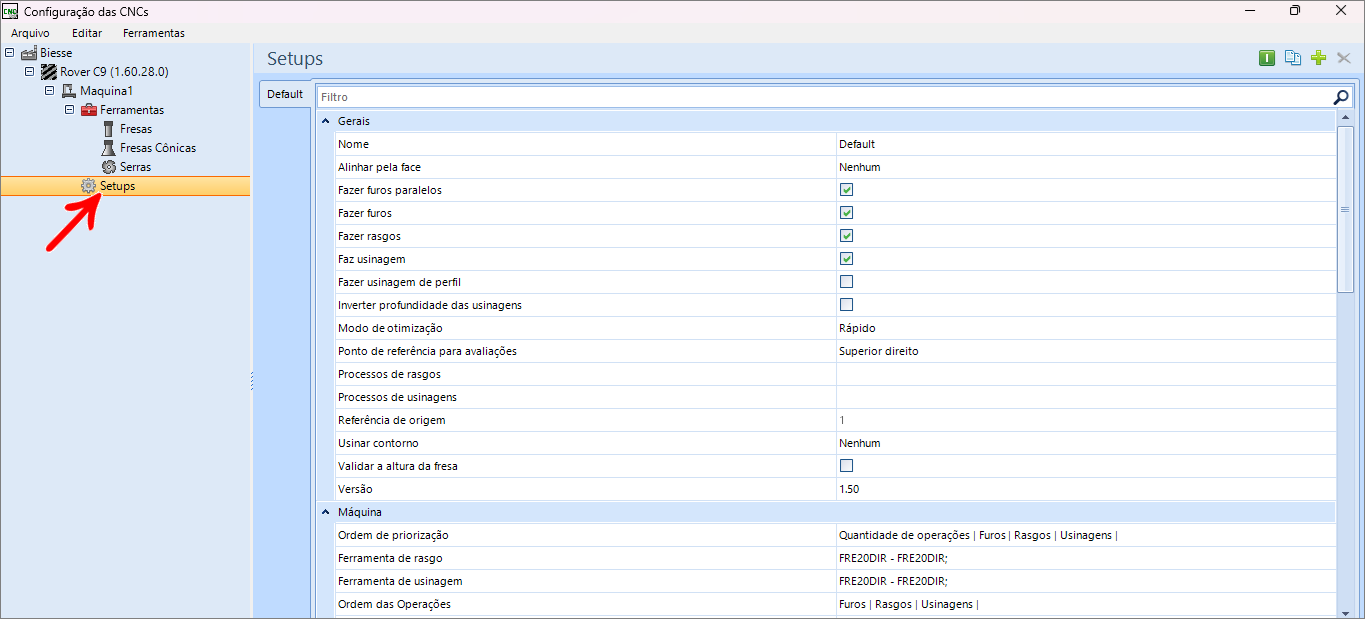Click the green add setup plus icon
Viewport: 1365px width, 619px height.
click(1318, 58)
